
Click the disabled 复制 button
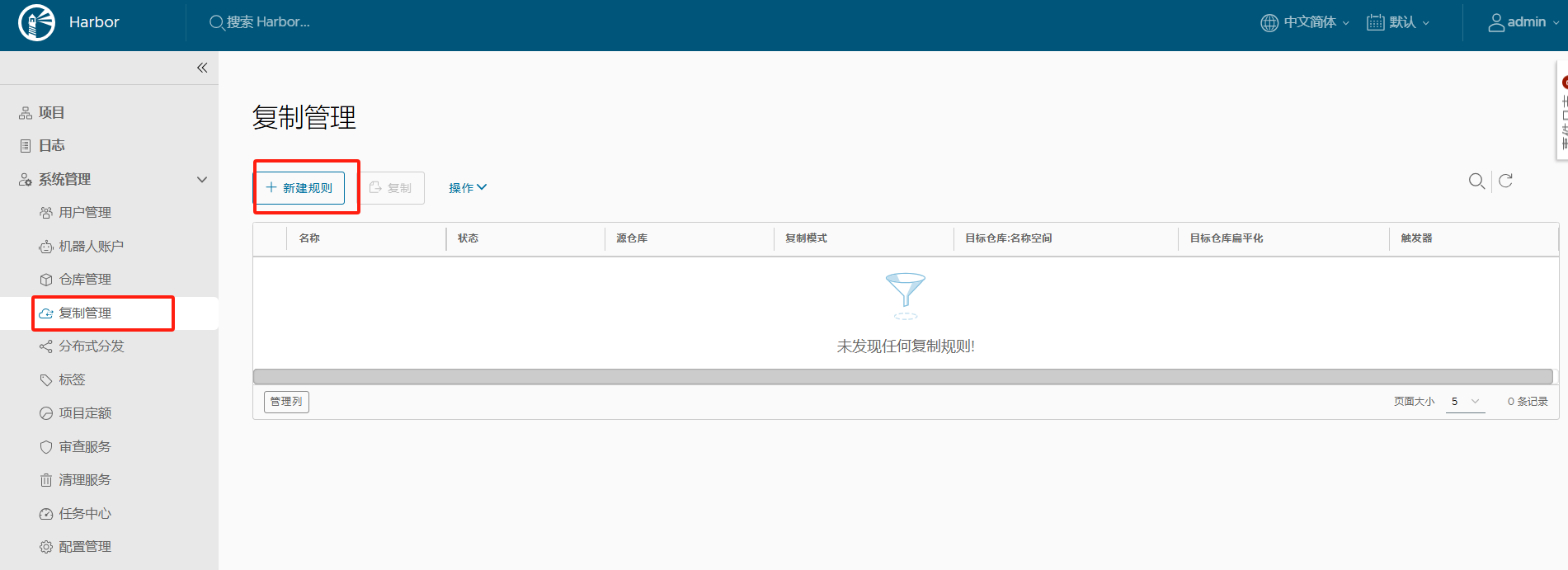[x=390, y=188]
